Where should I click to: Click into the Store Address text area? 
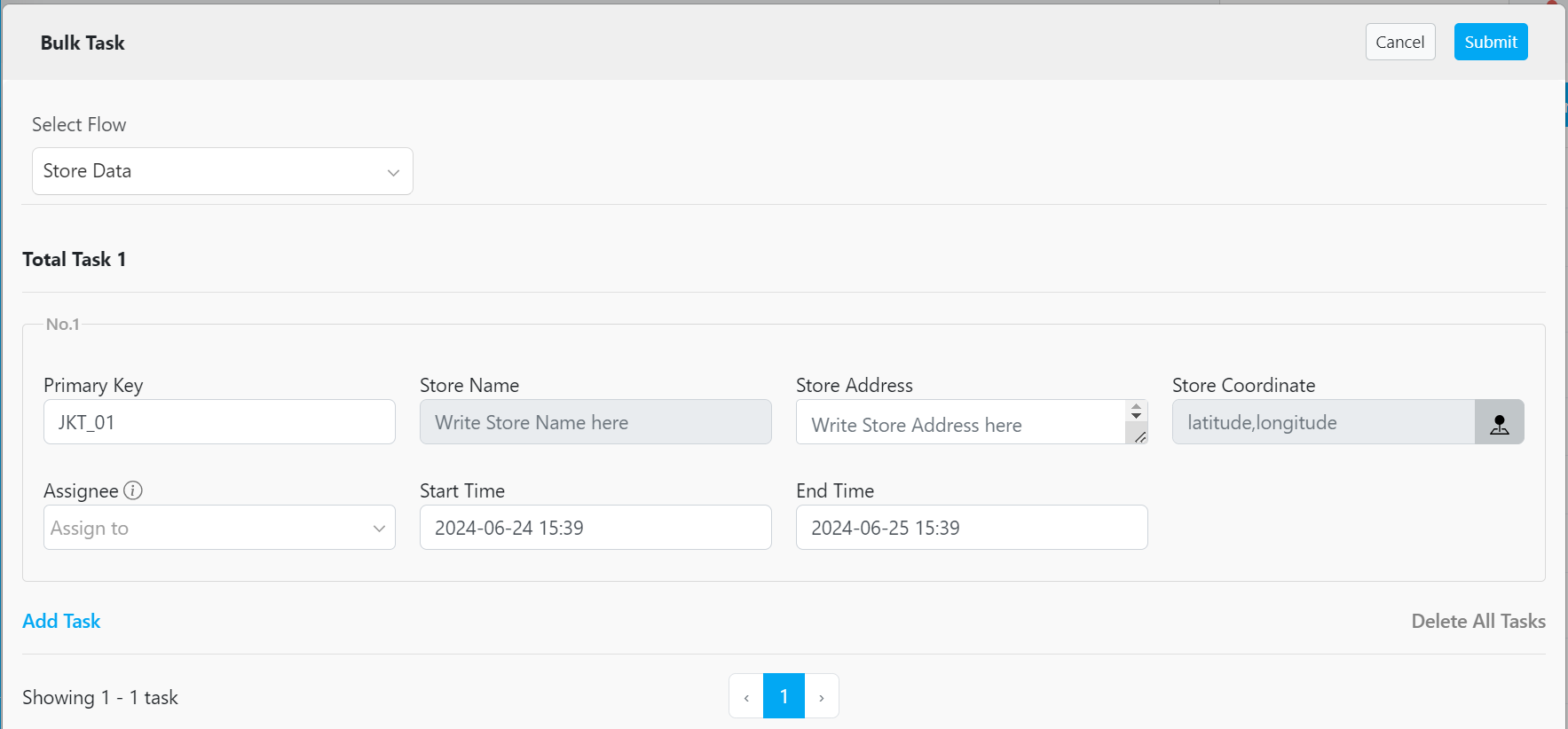(x=959, y=424)
